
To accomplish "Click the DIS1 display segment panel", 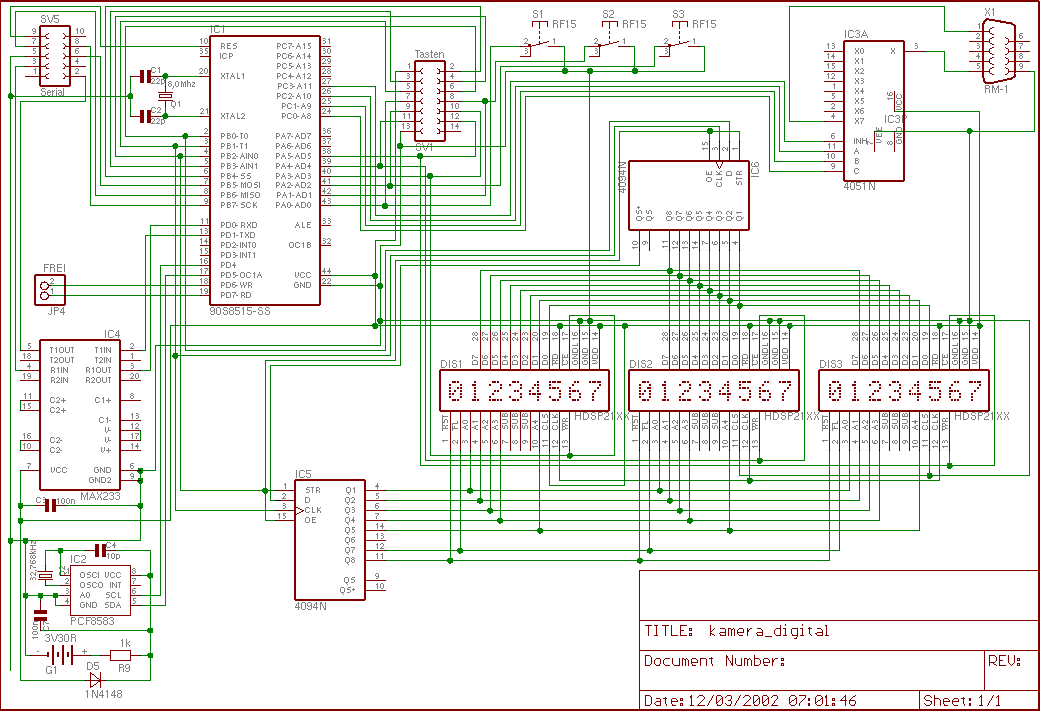I will [523, 390].
